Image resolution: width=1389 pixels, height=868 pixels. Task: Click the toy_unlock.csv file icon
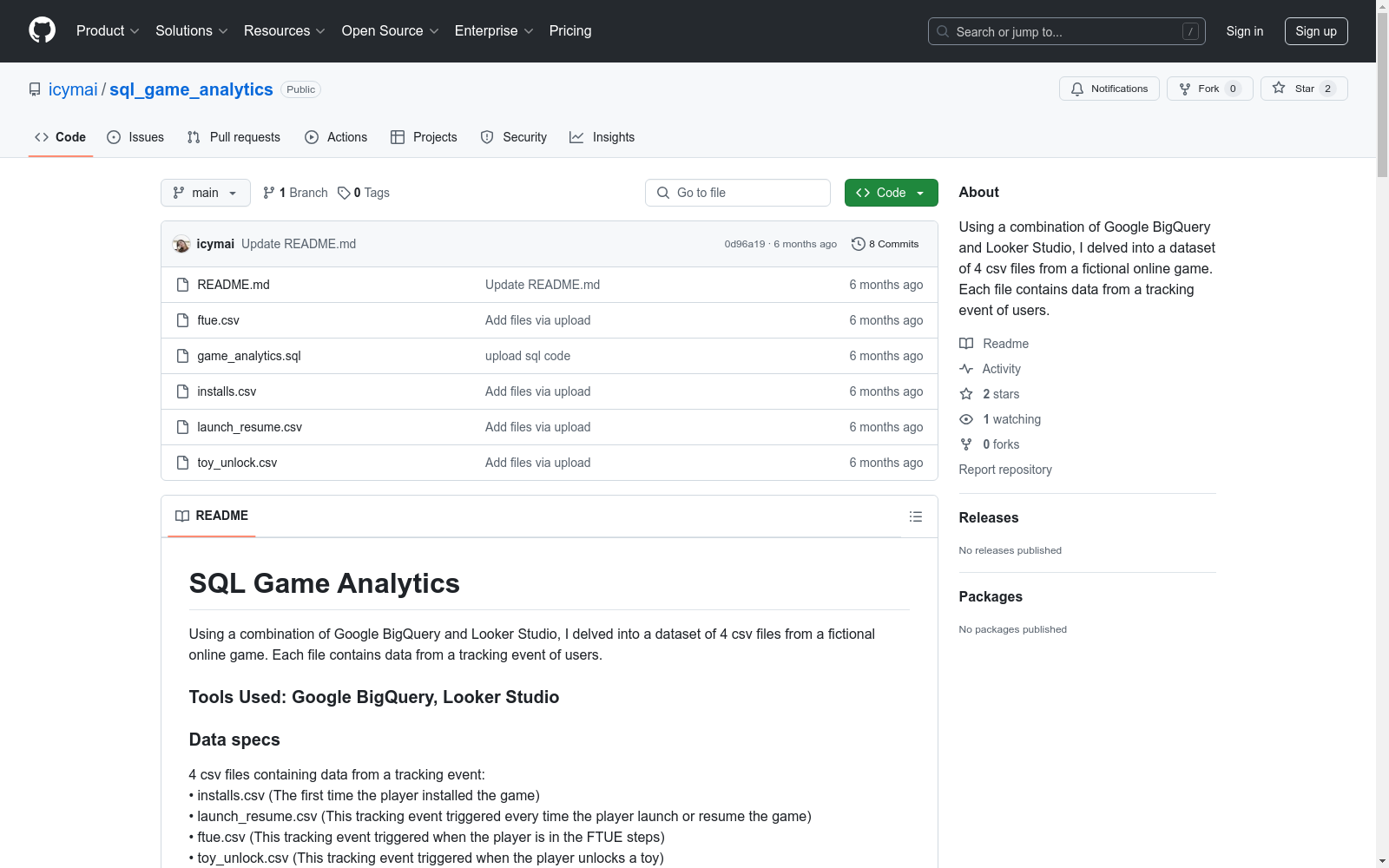[x=182, y=463]
